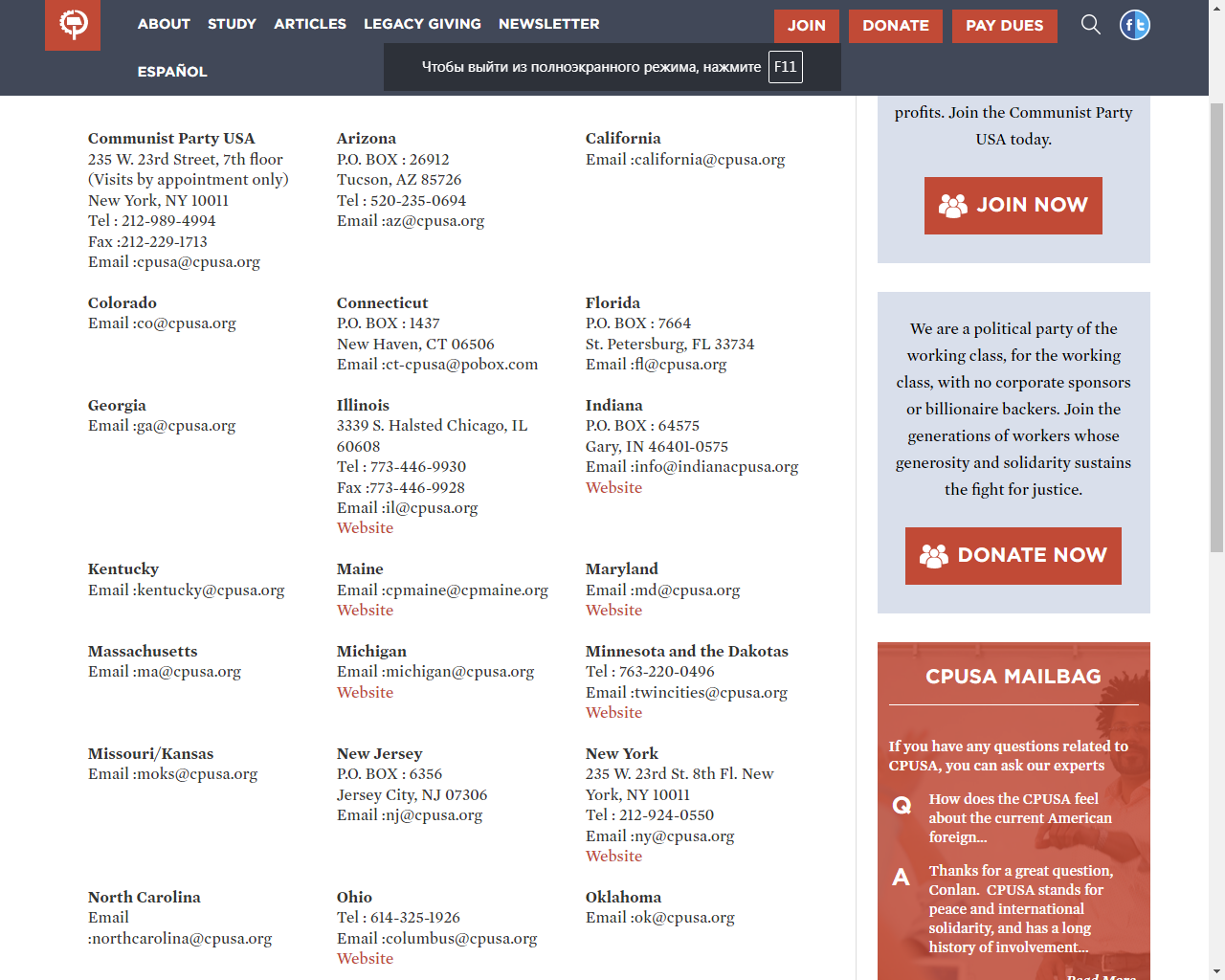Click the Donate Now button
This screenshot has width=1225, height=980.
pos(1013,556)
